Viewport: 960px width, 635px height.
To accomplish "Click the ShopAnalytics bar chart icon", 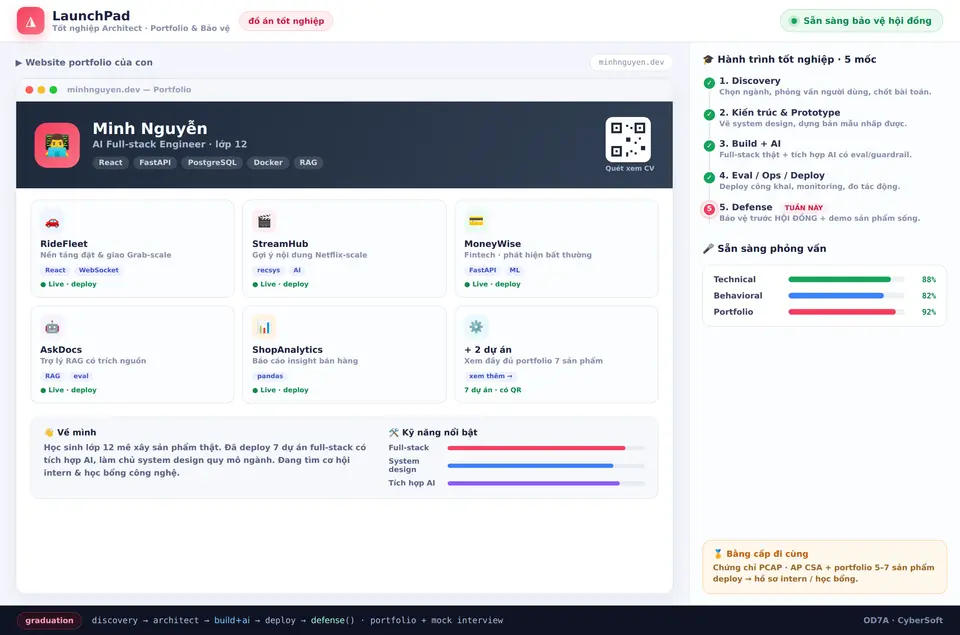I will coord(264,327).
